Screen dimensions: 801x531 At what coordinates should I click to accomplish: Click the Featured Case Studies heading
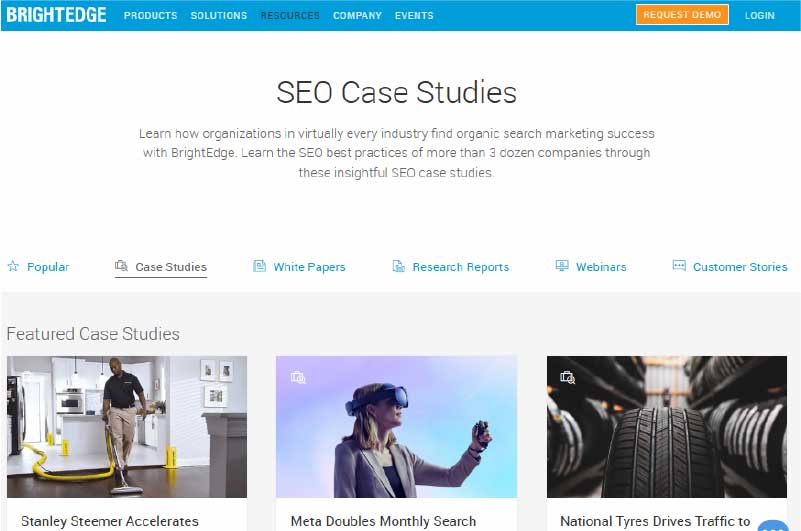93,334
